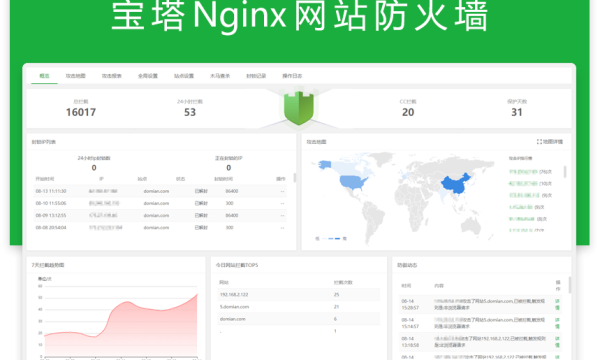Image resolution: width=600 pixels, height=360 pixels.
Task: Open the 站点设置 tab
Action: 184,76
